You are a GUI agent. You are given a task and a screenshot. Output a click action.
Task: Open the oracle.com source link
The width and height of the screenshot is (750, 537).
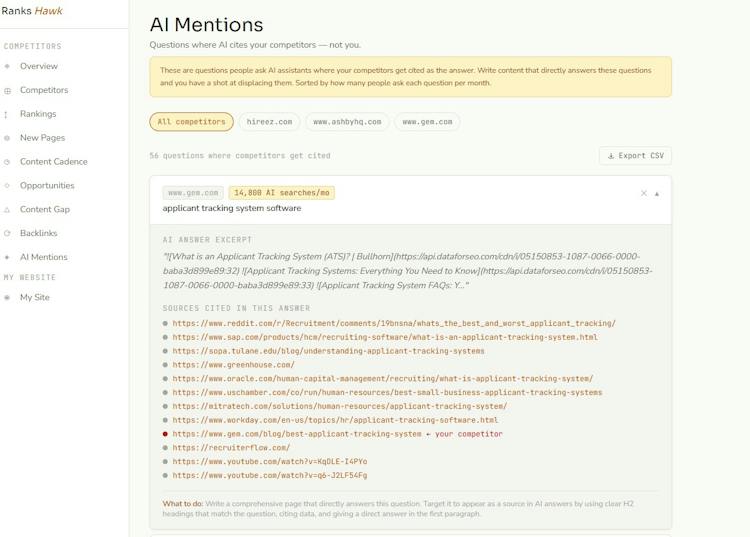[x=383, y=379]
